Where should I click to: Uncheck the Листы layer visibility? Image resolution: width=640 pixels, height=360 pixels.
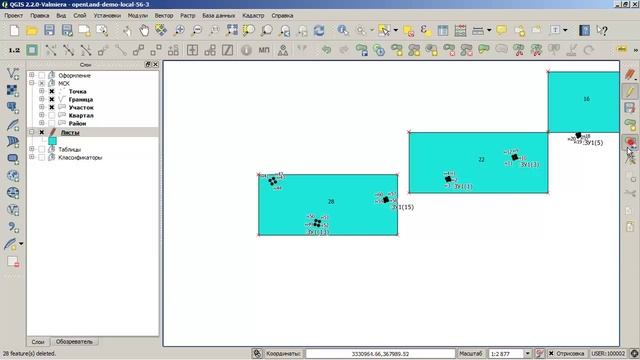pos(42,132)
